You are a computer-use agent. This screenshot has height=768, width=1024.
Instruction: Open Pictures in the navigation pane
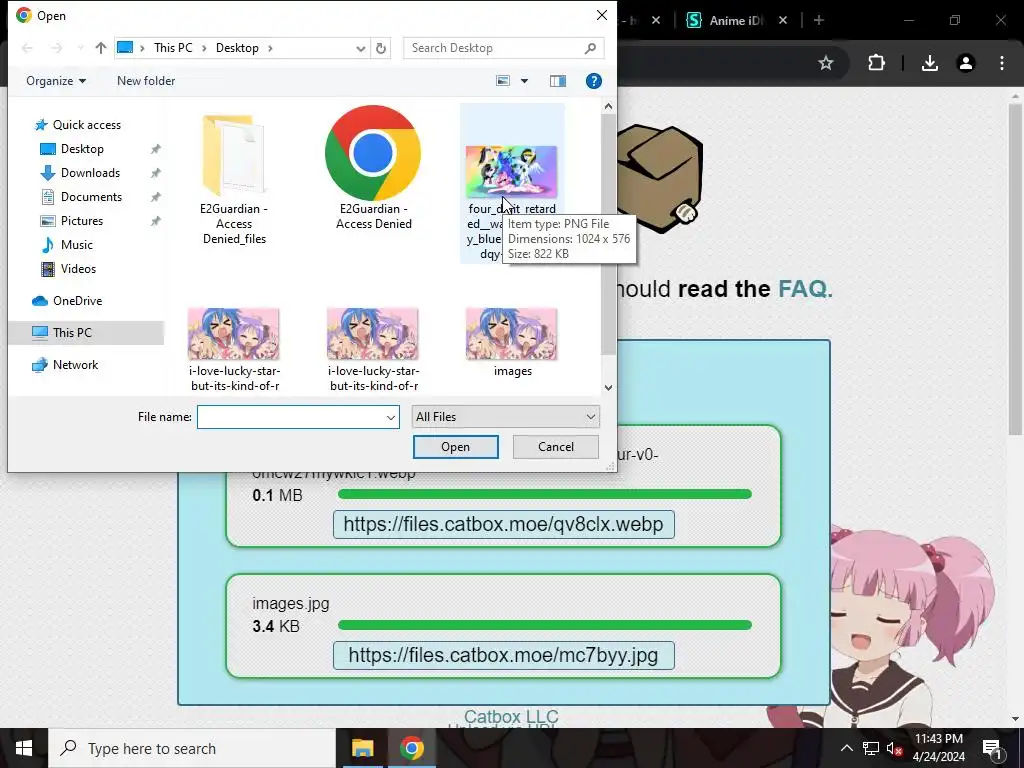[82, 221]
